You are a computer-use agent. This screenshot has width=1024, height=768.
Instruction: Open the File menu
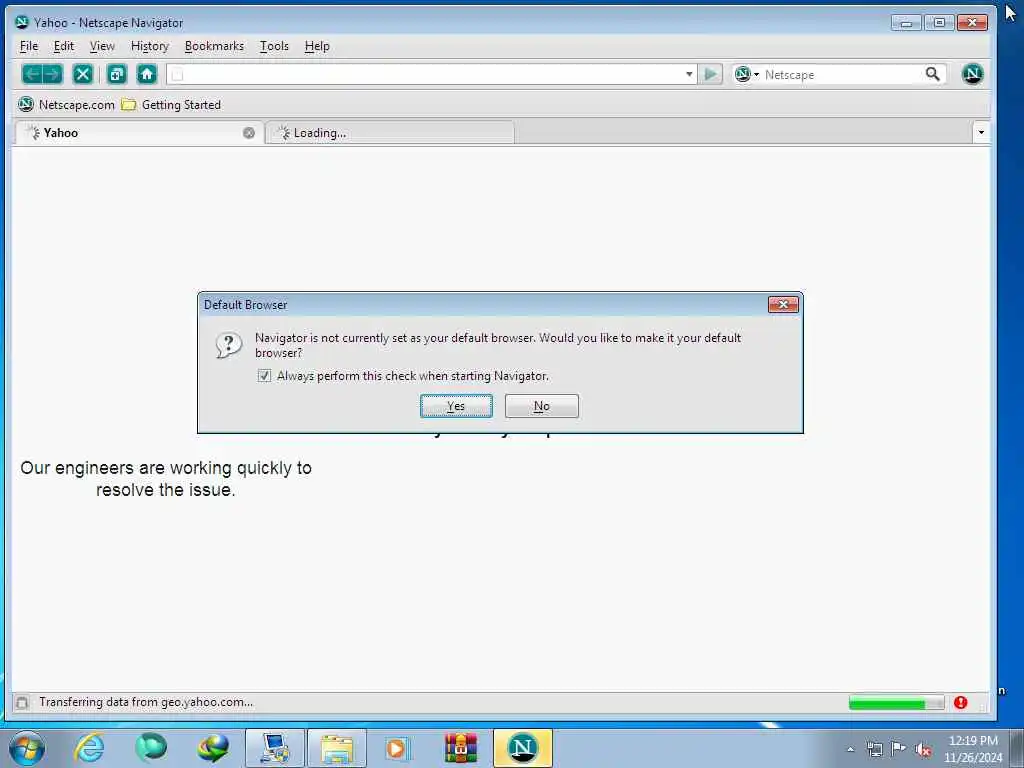coord(29,46)
